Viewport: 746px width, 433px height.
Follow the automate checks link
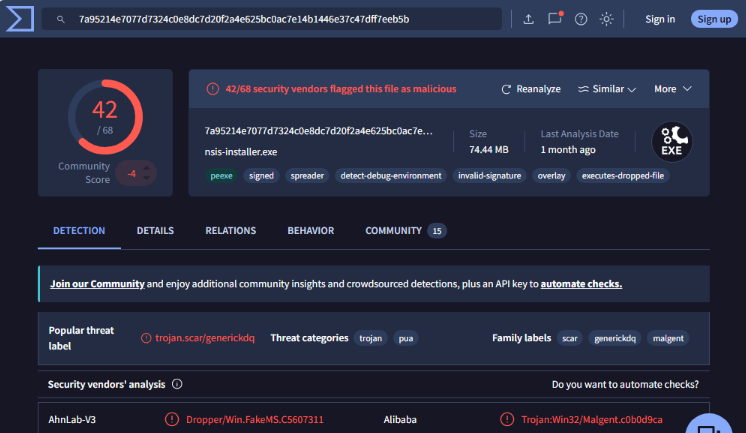point(581,284)
